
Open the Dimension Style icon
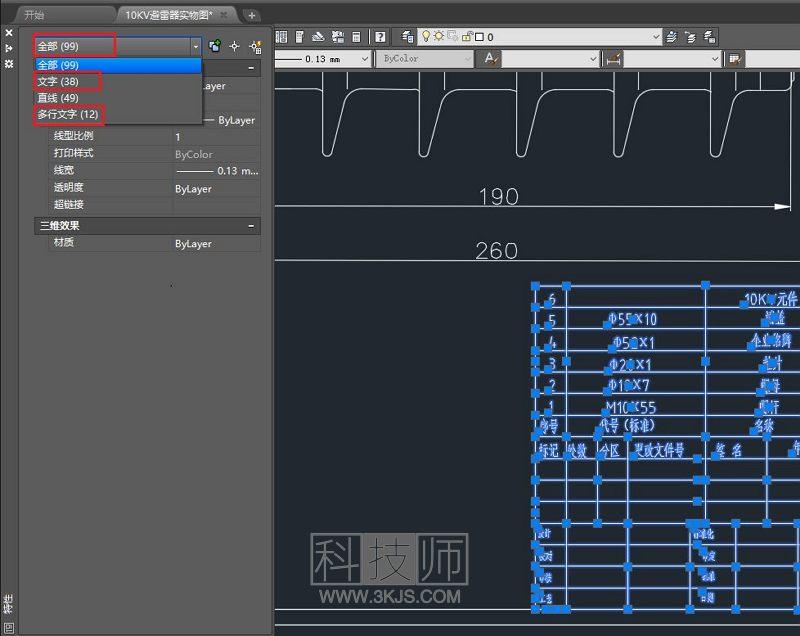pyautogui.click(x=613, y=59)
